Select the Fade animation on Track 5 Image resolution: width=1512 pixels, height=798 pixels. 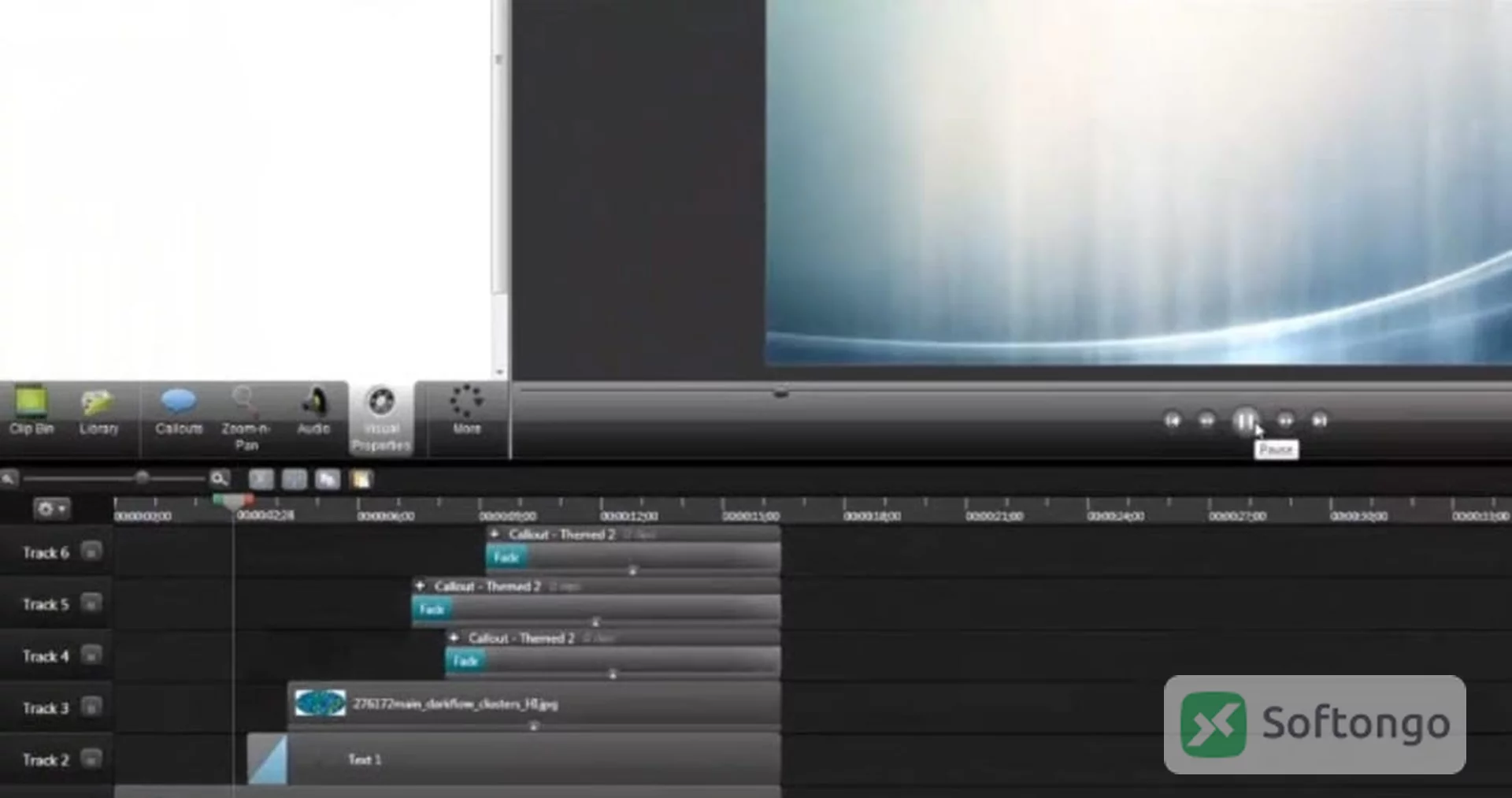pos(432,610)
